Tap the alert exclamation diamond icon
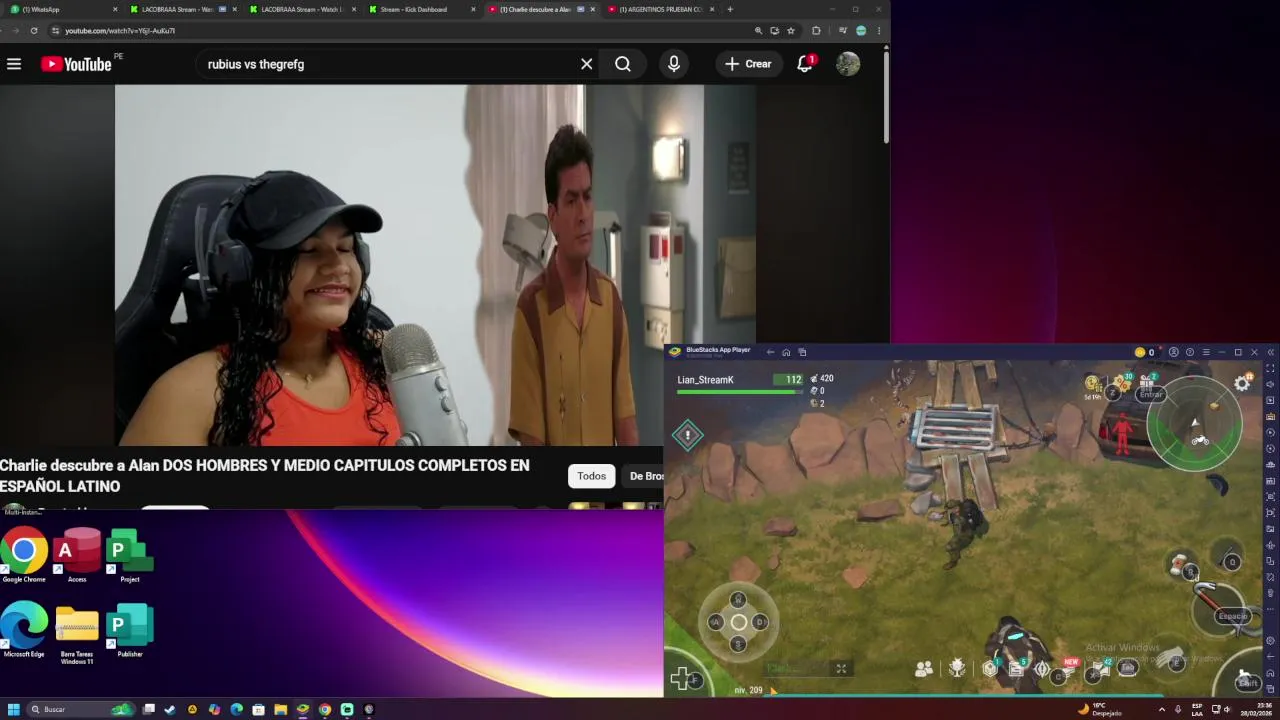Image resolution: width=1280 pixels, height=720 pixels. [x=688, y=435]
